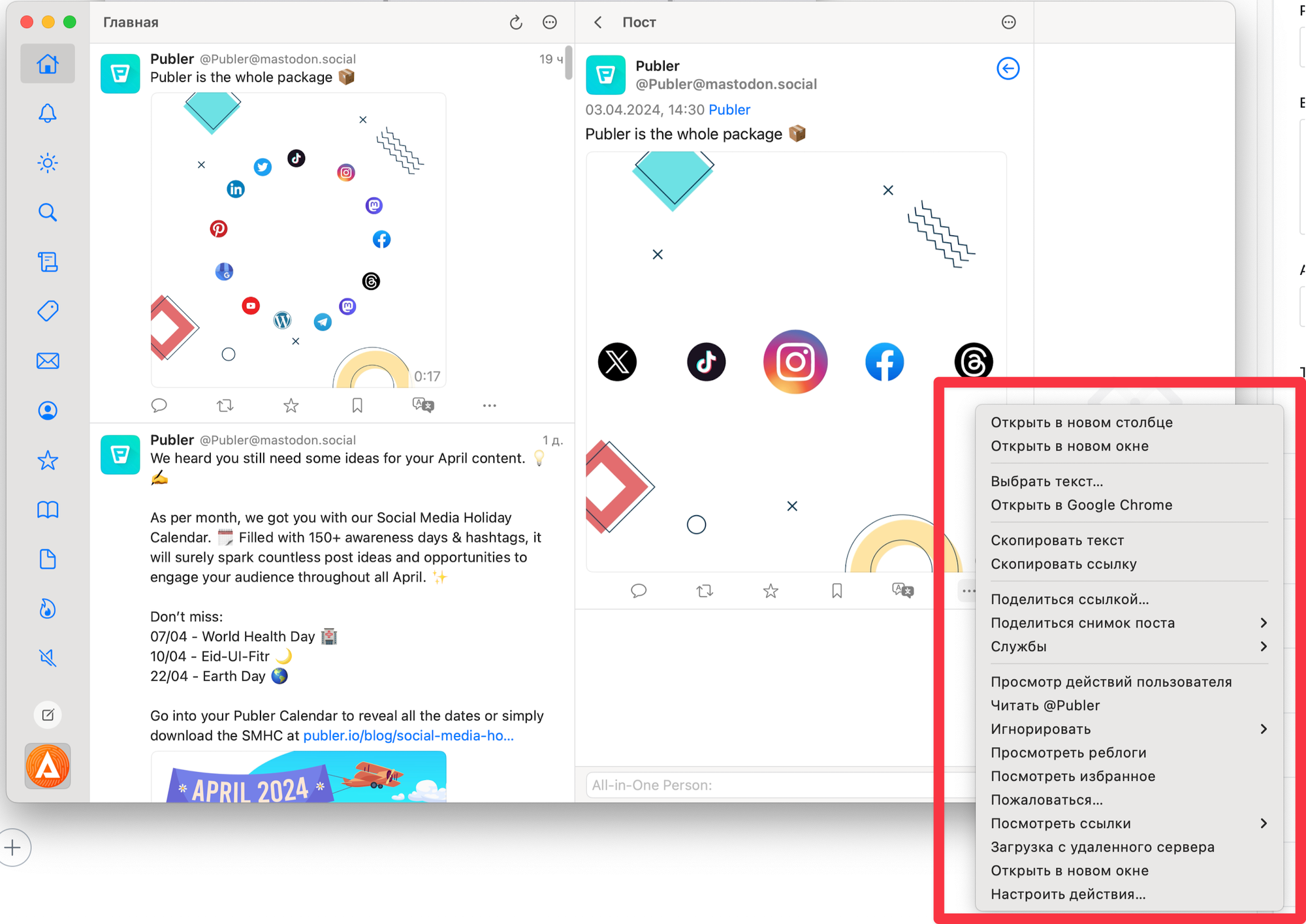Refresh the Главная timeline

(516, 22)
